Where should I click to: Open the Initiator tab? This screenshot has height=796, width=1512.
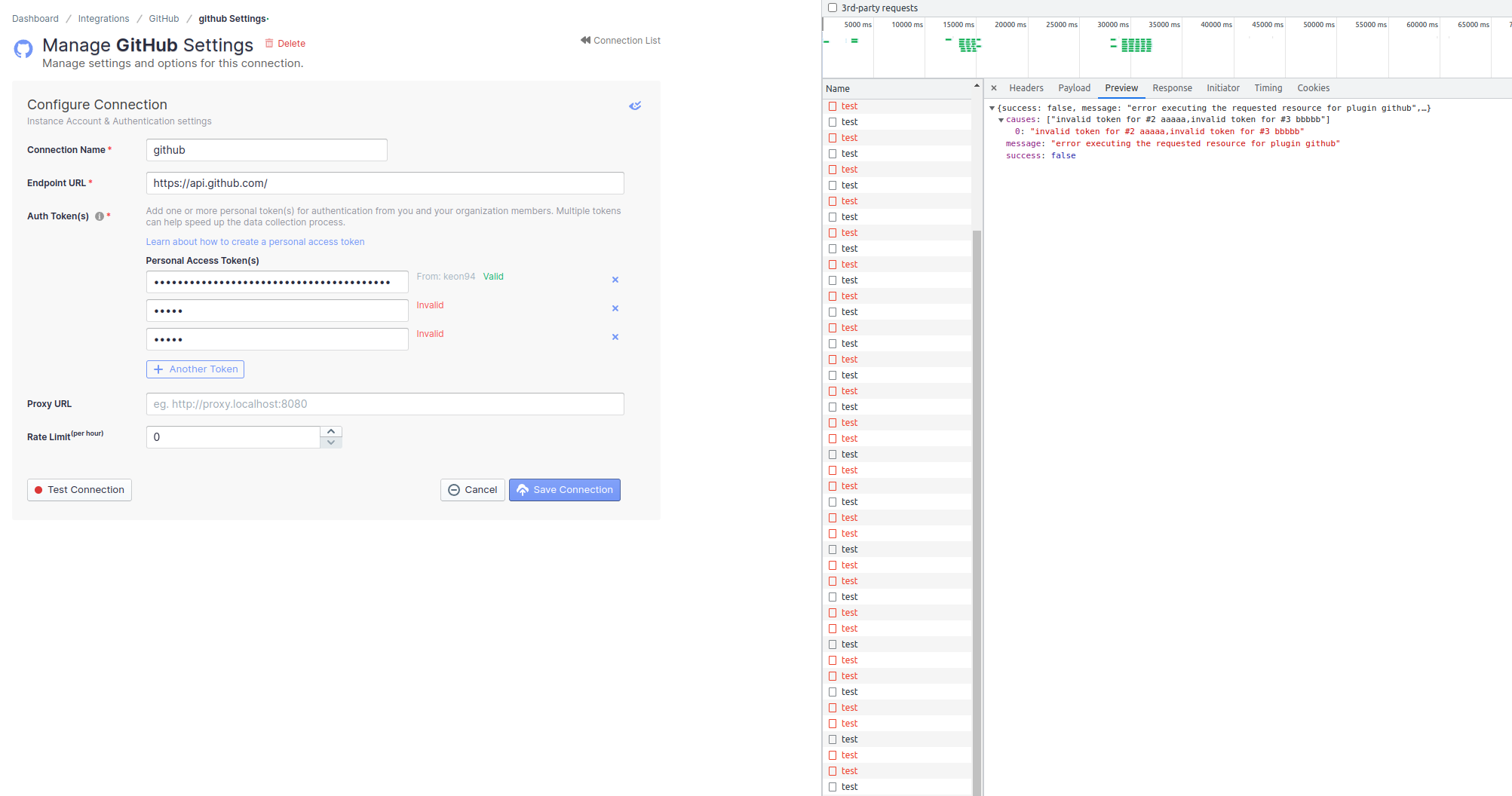pos(1223,88)
